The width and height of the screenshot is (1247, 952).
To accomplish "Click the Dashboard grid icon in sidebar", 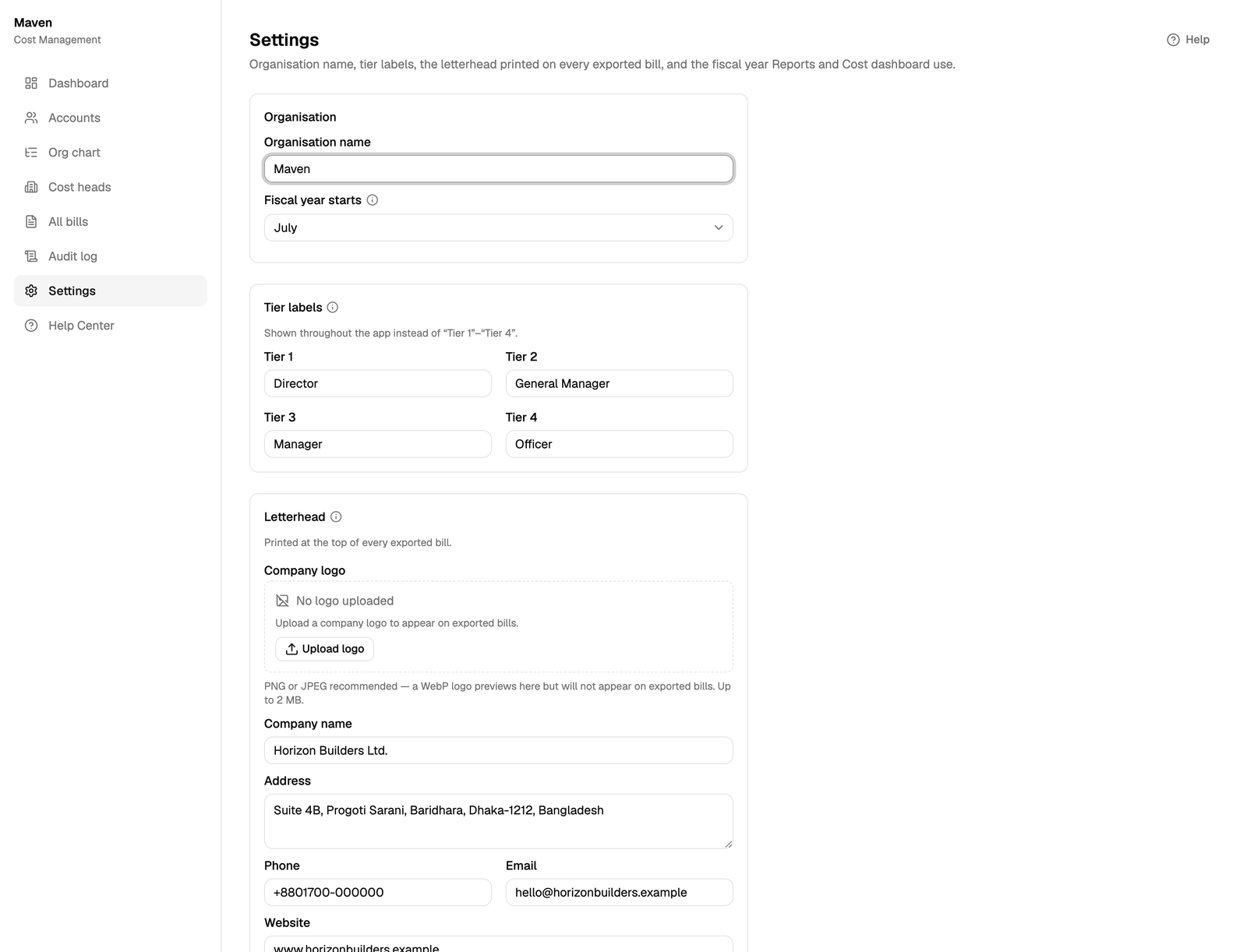I will click(31, 83).
